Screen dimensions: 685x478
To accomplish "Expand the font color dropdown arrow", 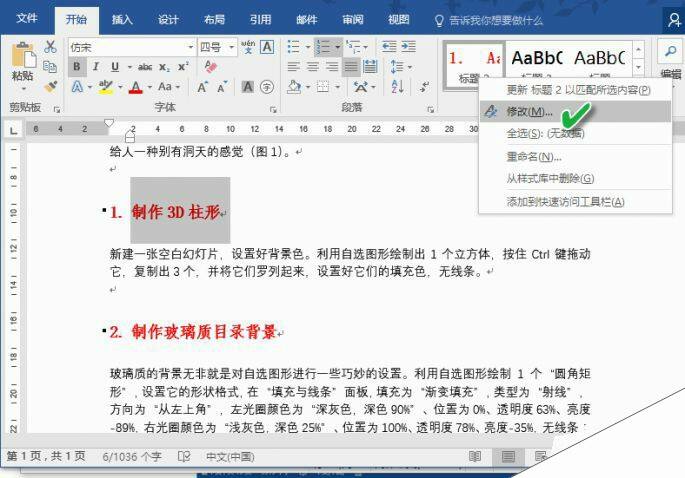I will coord(149,87).
